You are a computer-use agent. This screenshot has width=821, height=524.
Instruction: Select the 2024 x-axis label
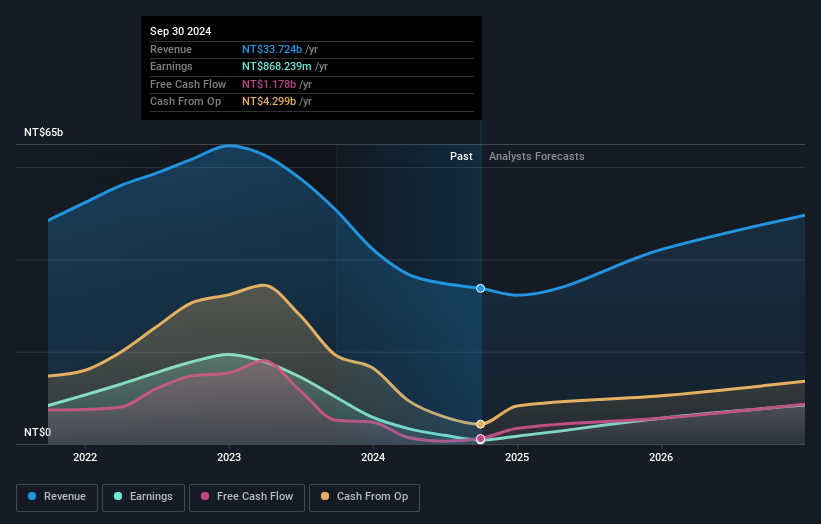pos(373,458)
